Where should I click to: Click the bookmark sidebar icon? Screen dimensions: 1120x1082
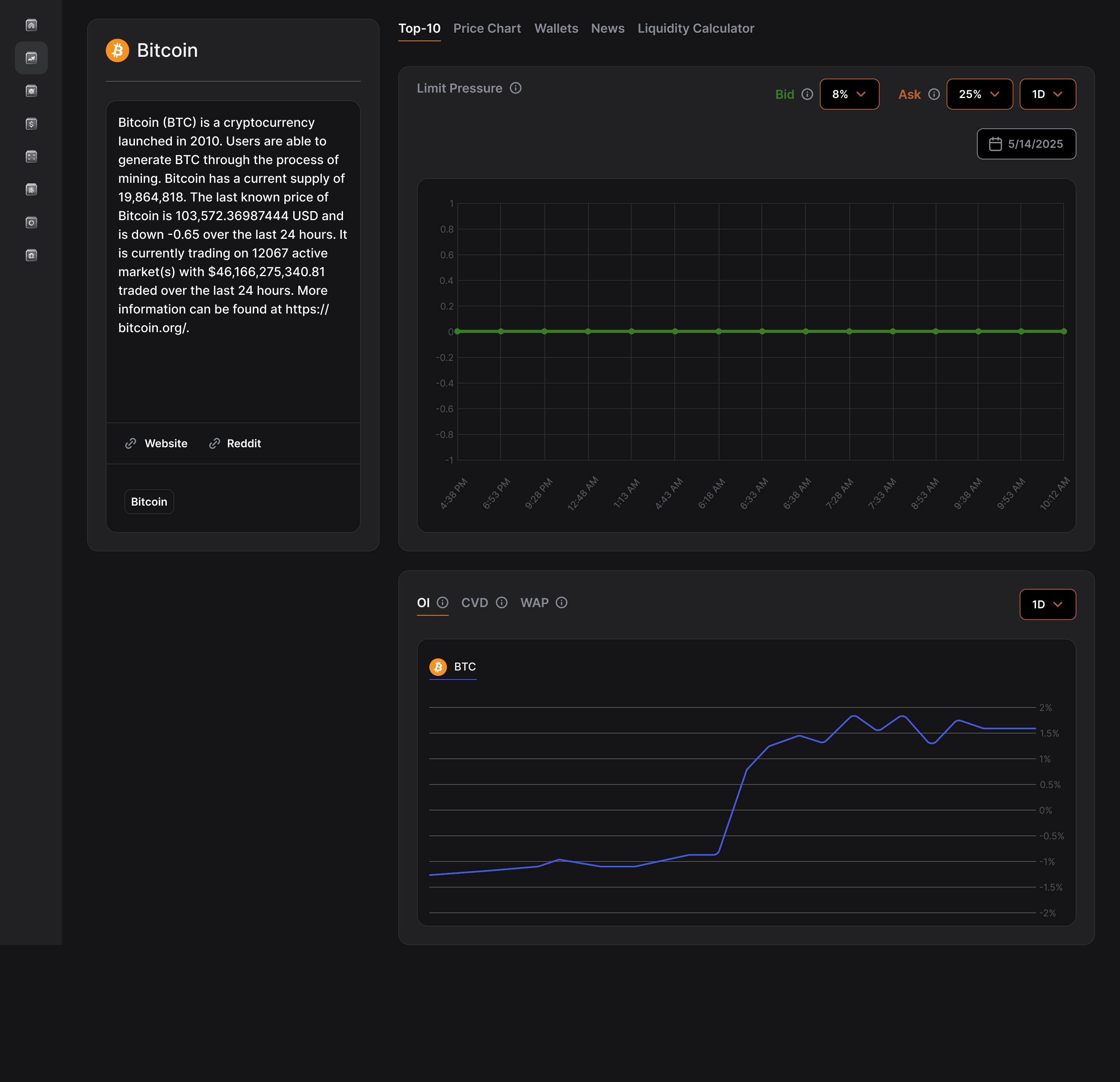(x=31, y=189)
